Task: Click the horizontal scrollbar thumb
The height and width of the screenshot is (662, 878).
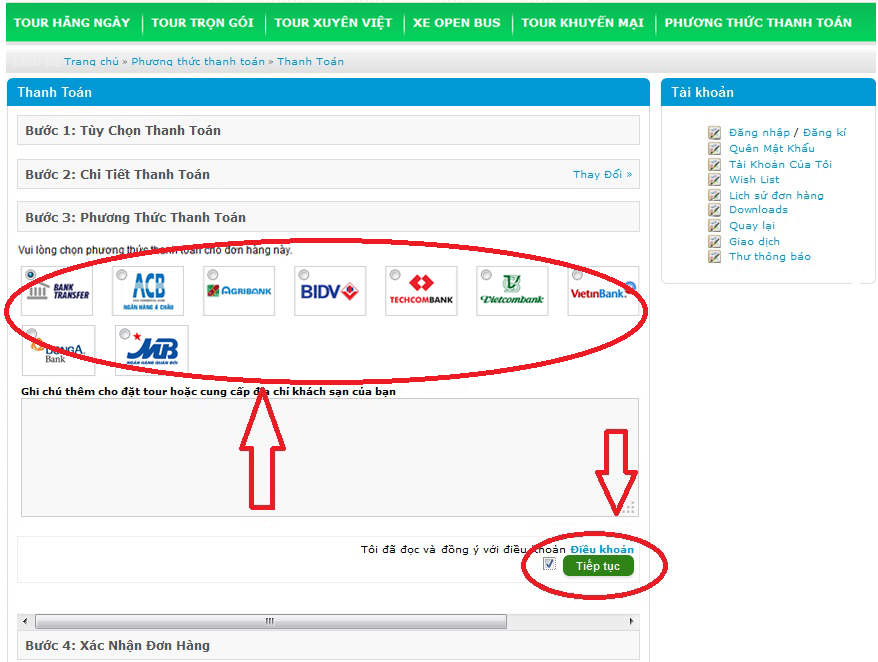Action: click(x=270, y=621)
